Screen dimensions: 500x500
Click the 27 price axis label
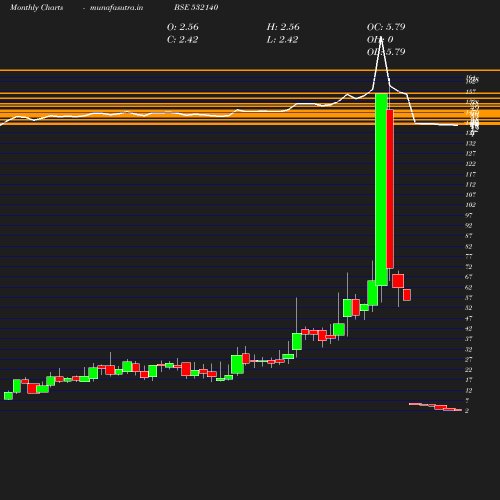coord(469,360)
